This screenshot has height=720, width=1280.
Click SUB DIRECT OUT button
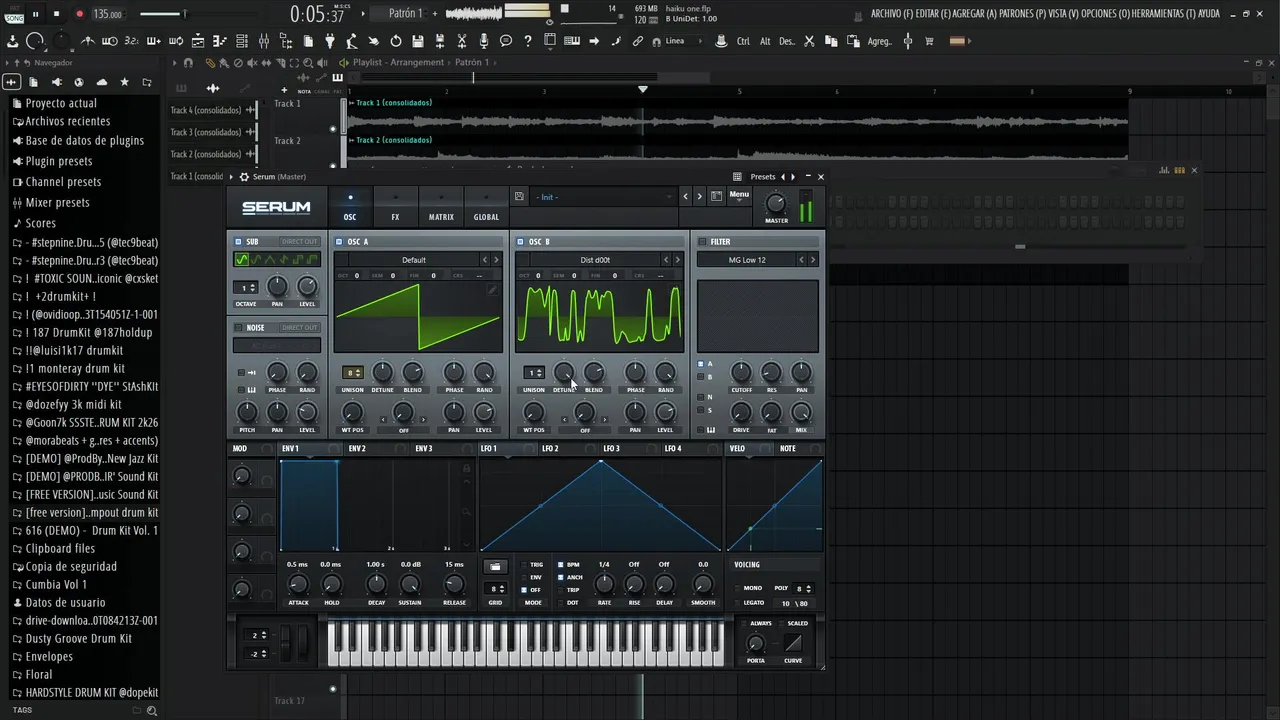point(298,242)
